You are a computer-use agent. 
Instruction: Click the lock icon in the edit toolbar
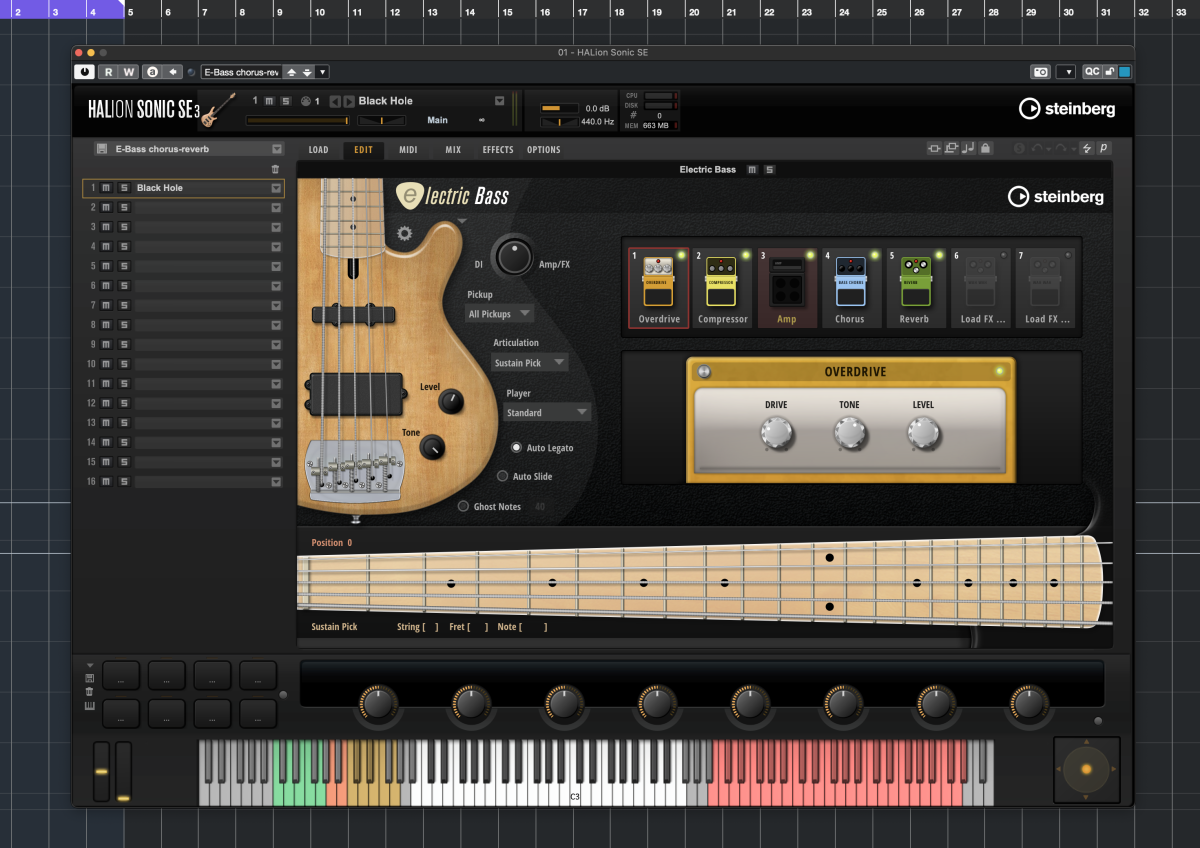click(985, 149)
